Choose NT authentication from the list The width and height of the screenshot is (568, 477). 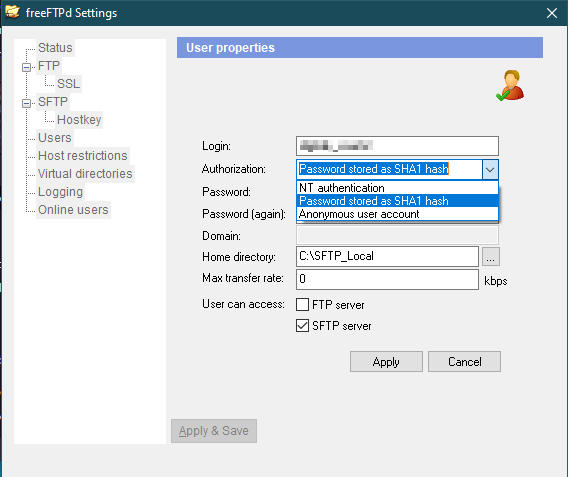[x=397, y=188]
